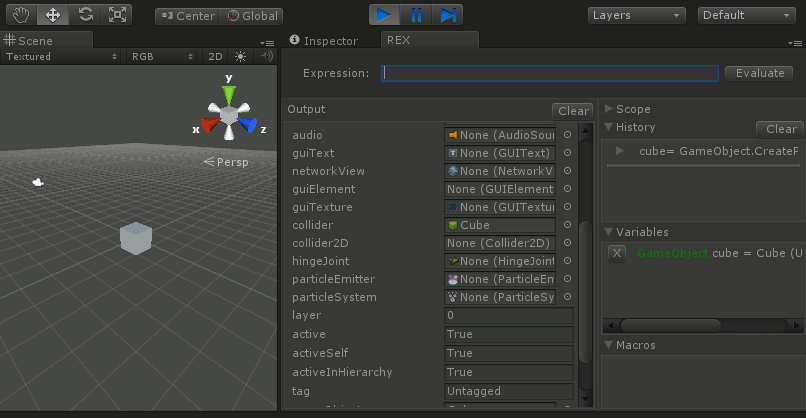Screen dimensions: 806x418
Task: Switch to the Scene tab
Action: pos(46,40)
